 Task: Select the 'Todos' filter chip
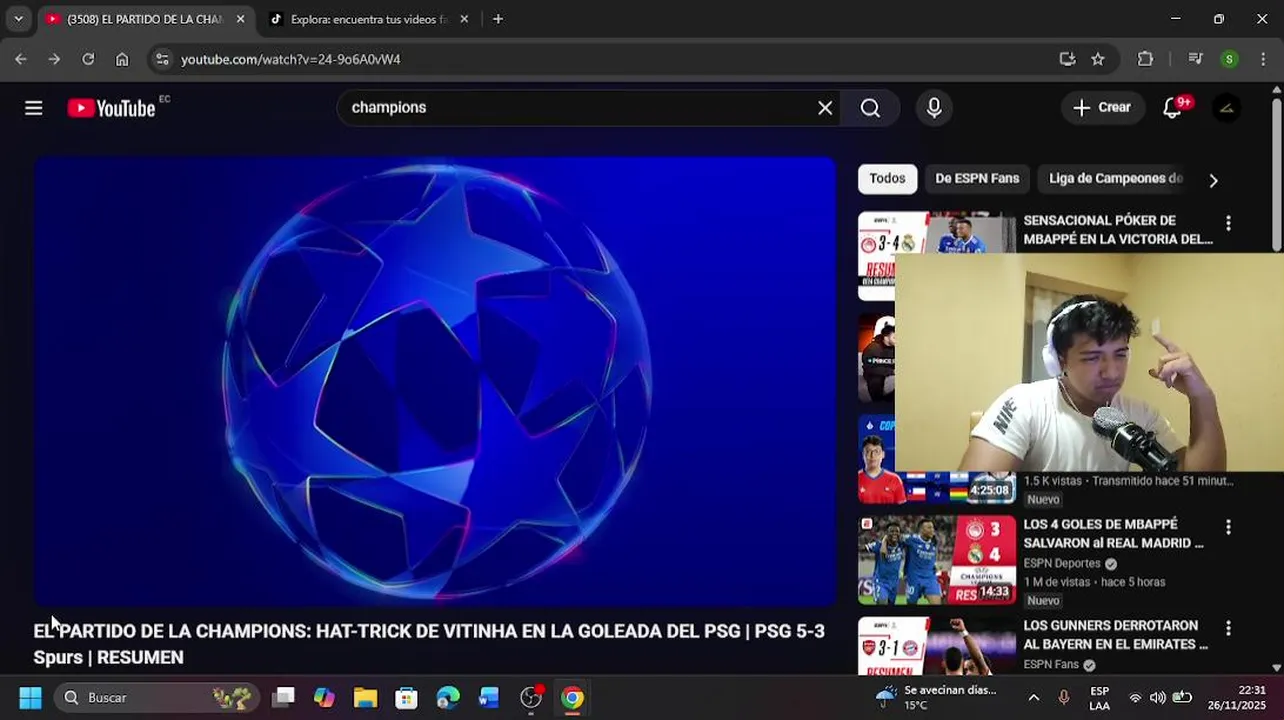(x=887, y=179)
